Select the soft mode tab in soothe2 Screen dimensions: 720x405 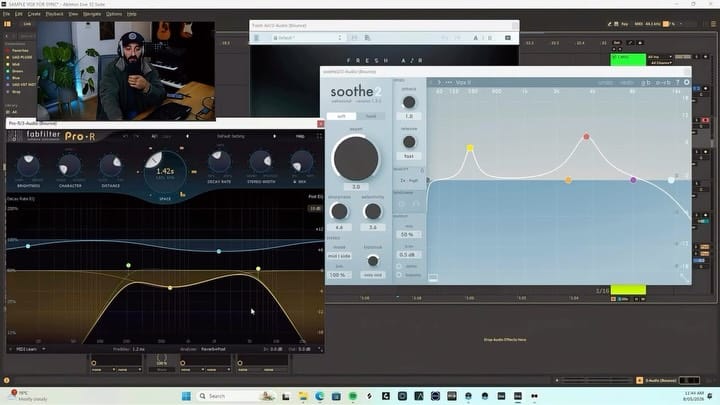click(341, 116)
